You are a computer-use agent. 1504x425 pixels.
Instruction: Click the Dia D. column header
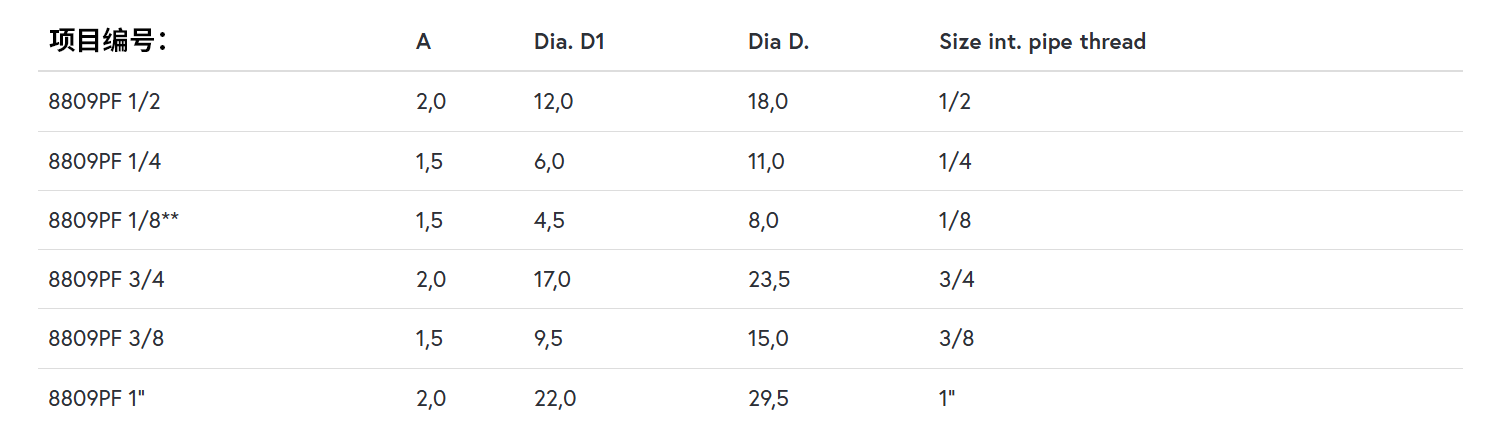pos(779,42)
